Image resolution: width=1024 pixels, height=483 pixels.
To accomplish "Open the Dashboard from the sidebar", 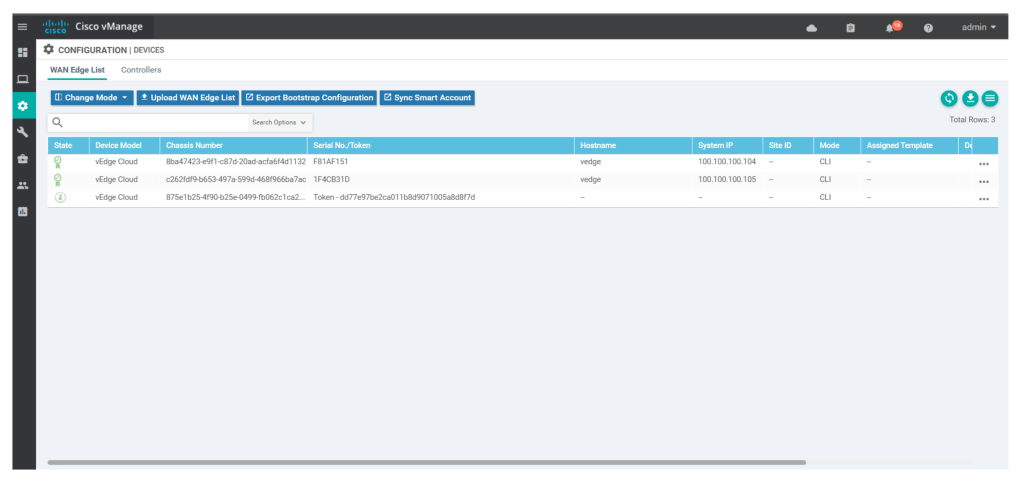I will coord(22,52).
